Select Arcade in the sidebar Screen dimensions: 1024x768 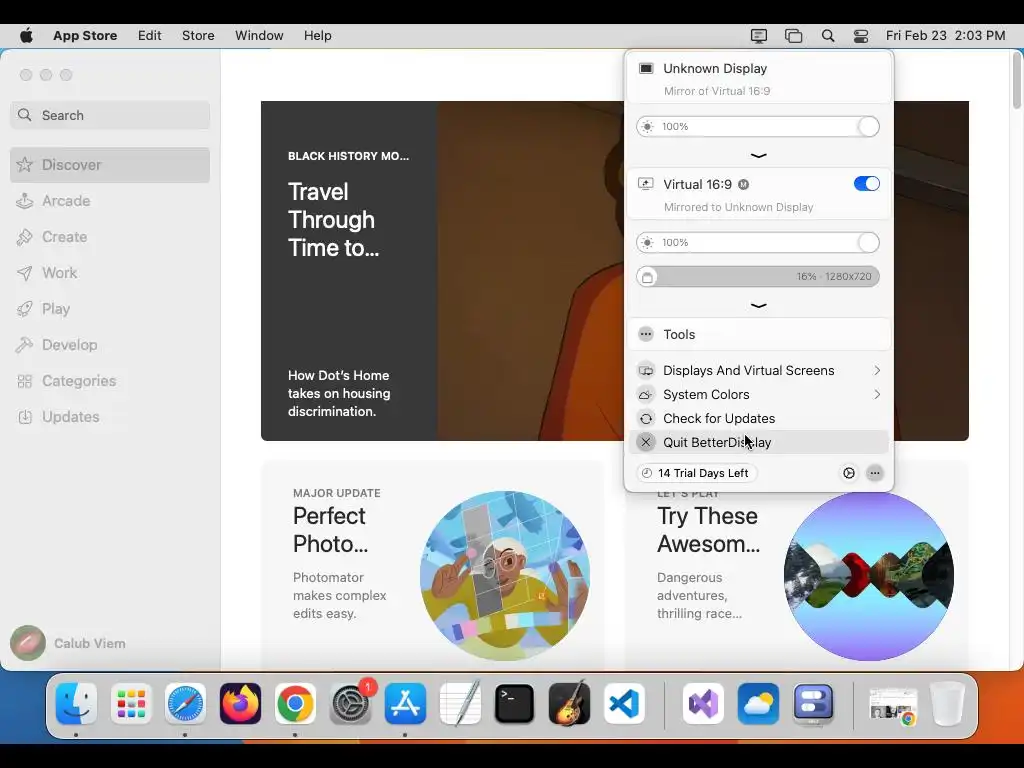coord(110,200)
